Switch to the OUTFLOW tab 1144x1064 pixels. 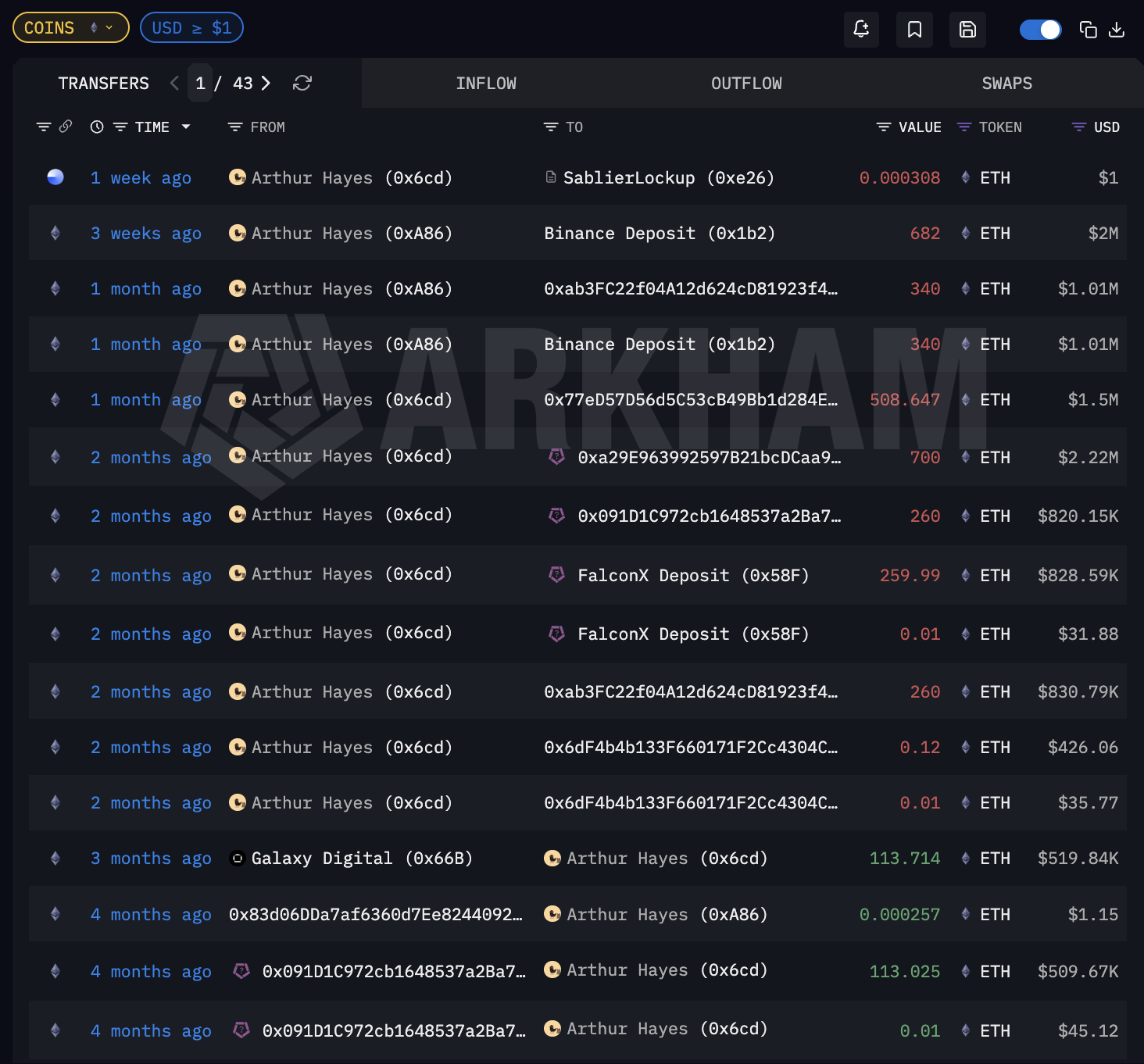746,83
